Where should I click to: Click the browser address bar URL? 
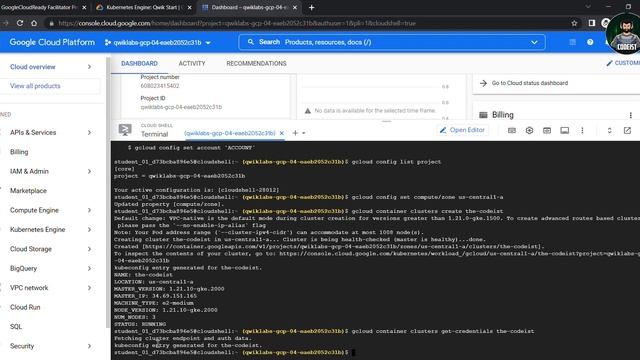(237, 23)
